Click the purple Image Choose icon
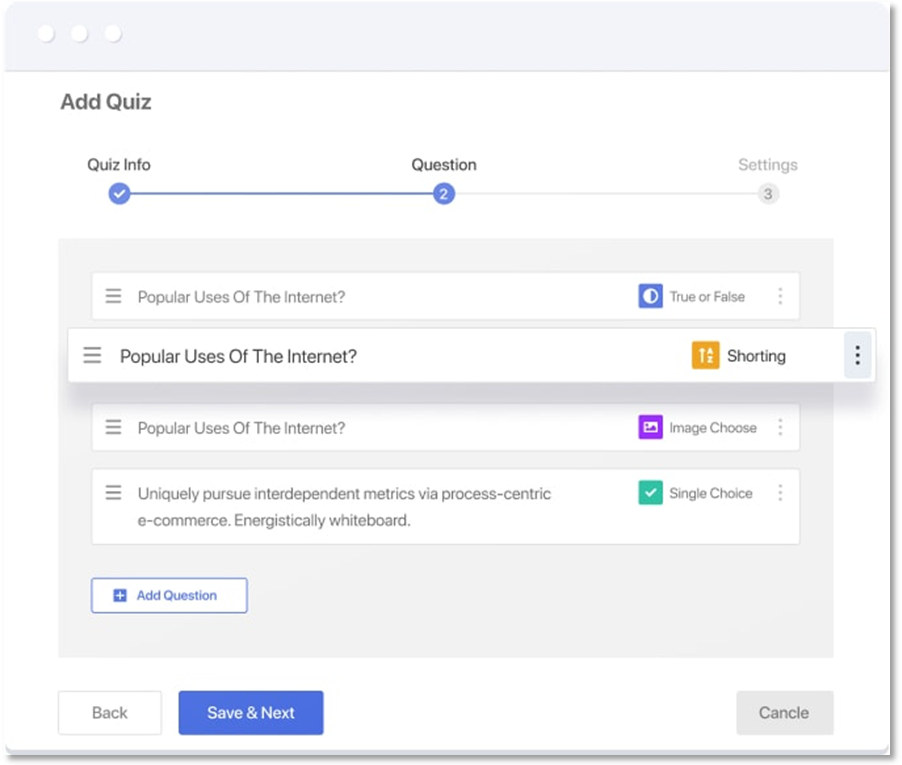Image resolution: width=902 pixels, height=765 pixels. 650,427
